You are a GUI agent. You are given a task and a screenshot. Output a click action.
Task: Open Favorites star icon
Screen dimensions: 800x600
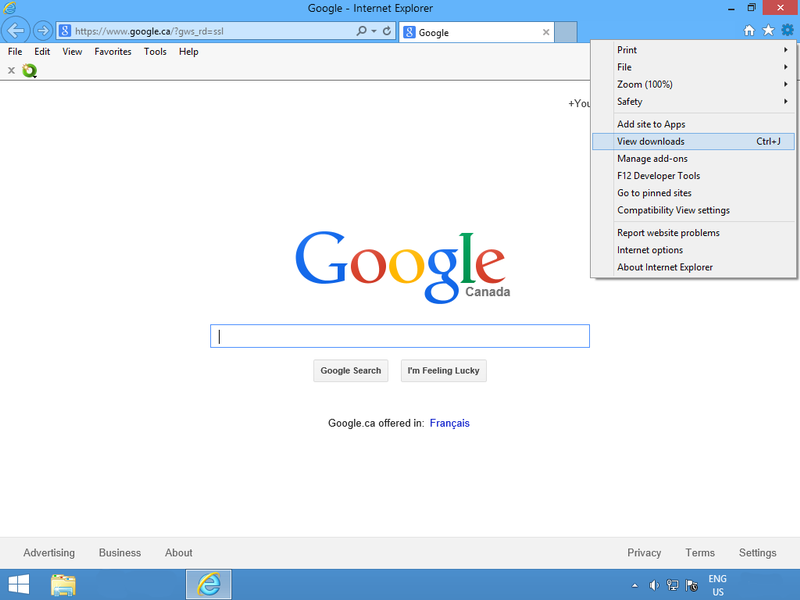click(x=768, y=31)
